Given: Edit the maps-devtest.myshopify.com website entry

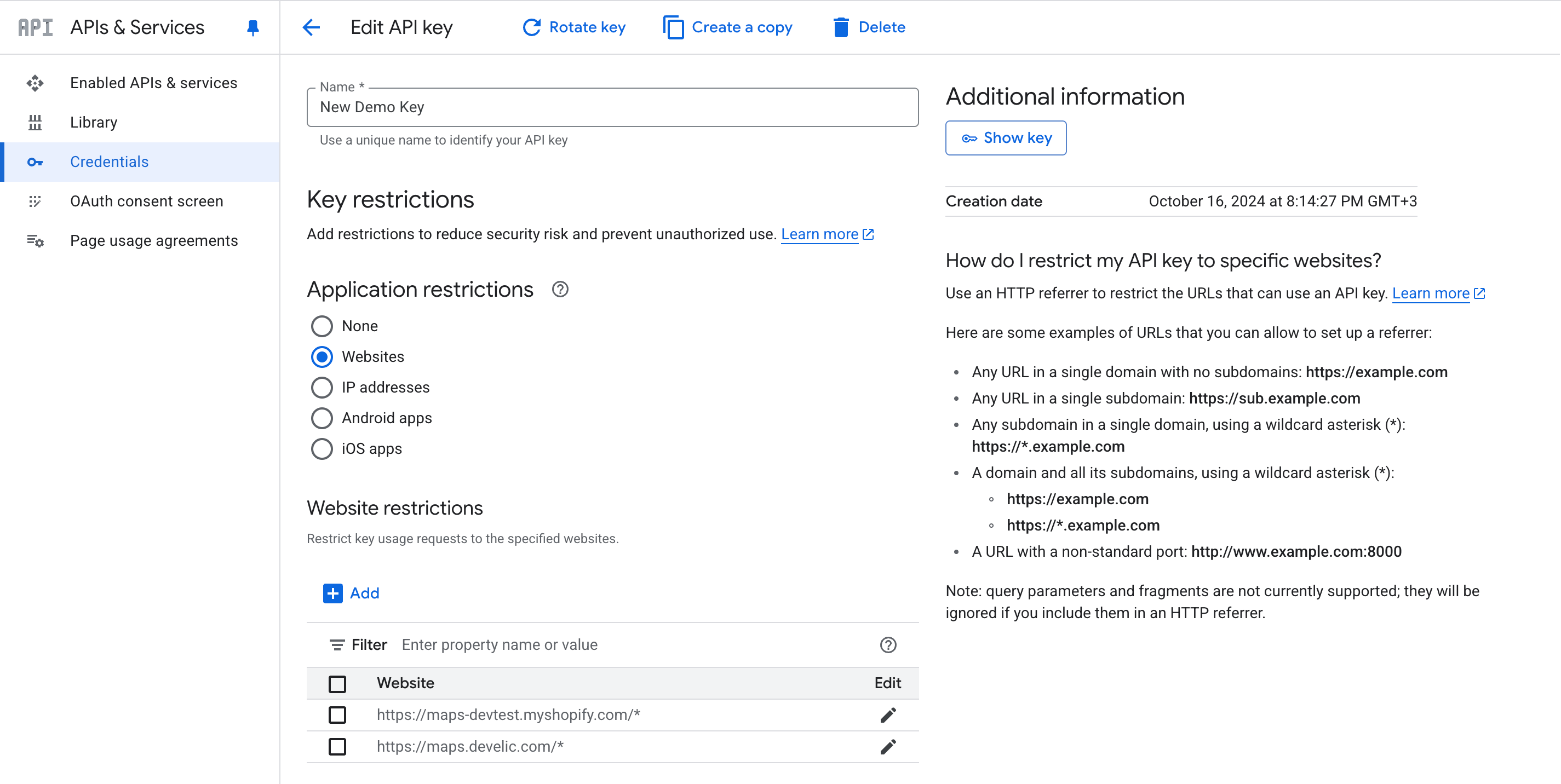Looking at the screenshot, I should (887, 714).
